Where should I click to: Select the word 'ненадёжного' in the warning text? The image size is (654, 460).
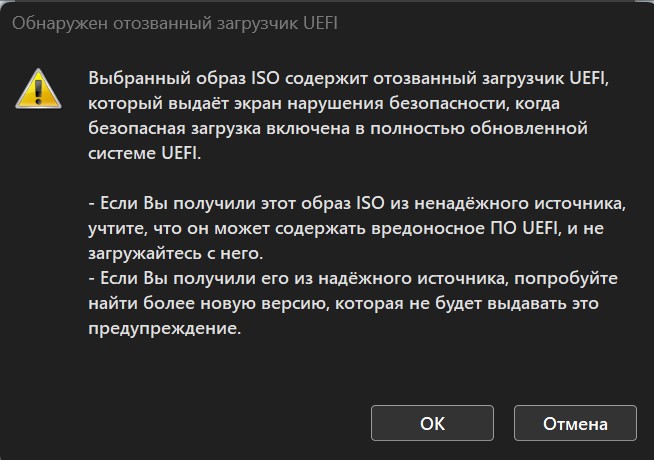[472, 204]
